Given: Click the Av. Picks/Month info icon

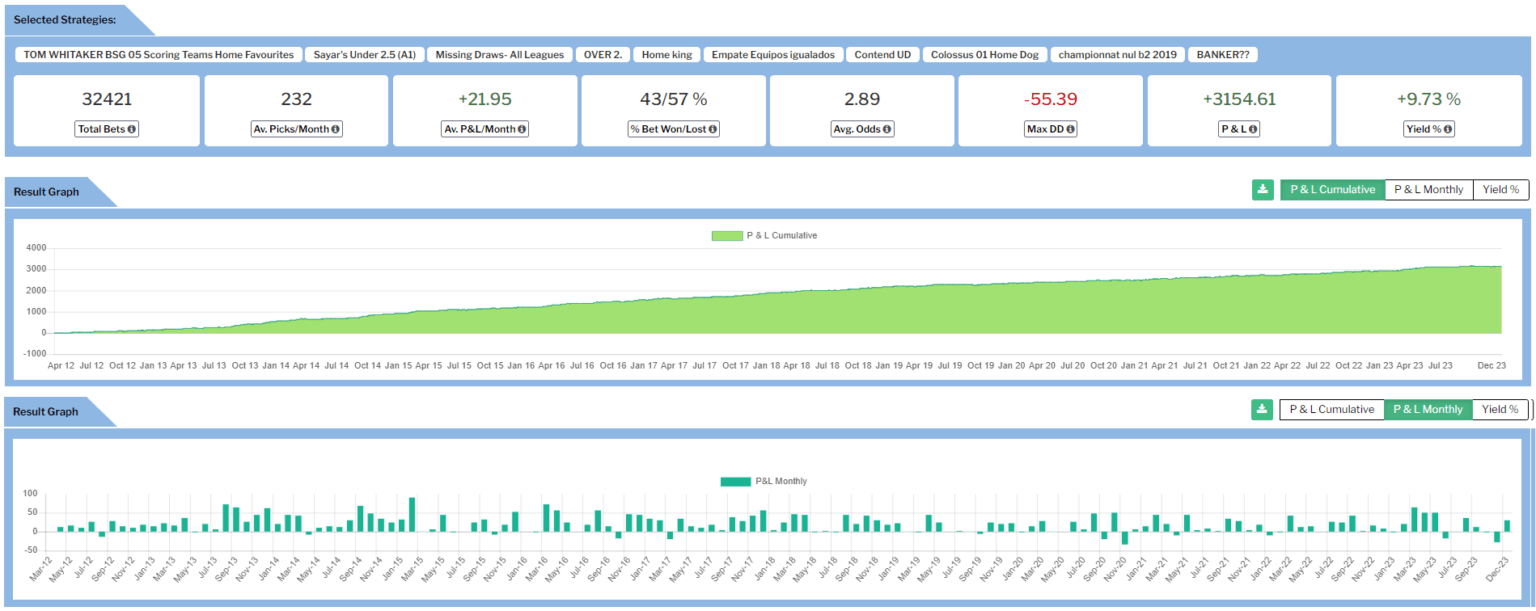Looking at the screenshot, I should point(335,129).
